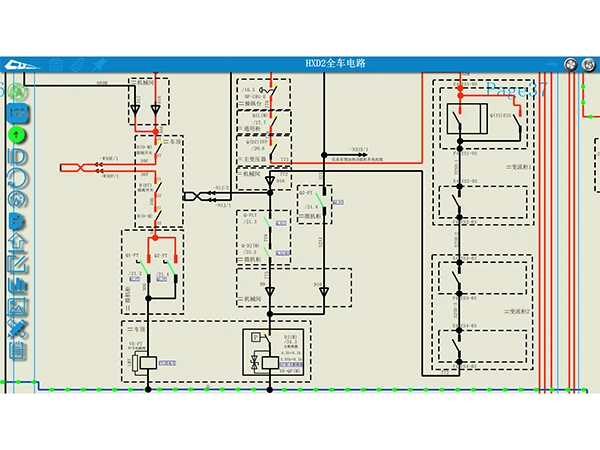The image size is (600, 450).
Task: Open the document icon in title bar
Action: tap(57, 64)
